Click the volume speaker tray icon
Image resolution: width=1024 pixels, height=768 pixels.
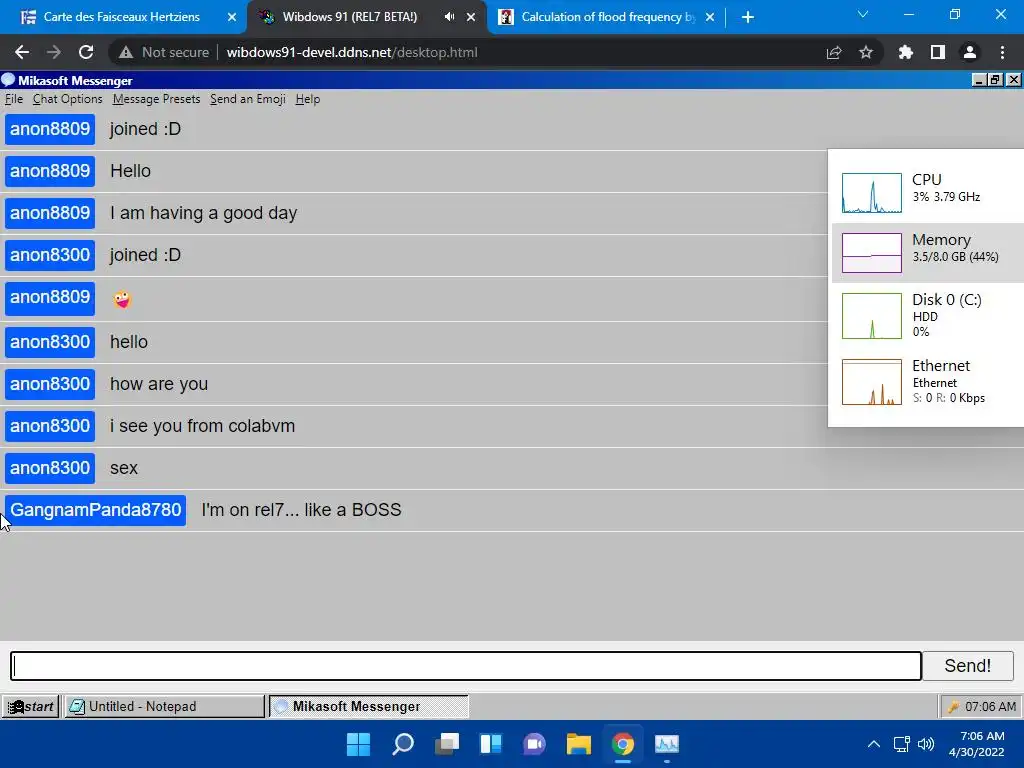point(925,744)
